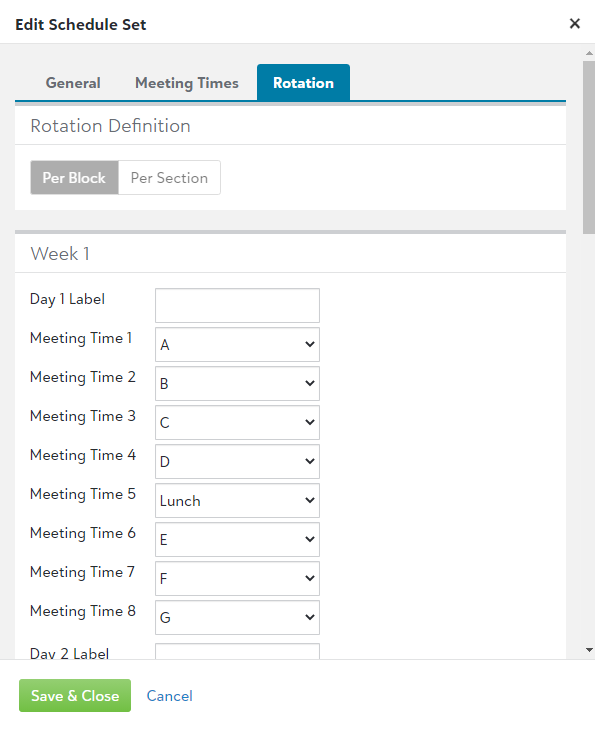Expand the Meeting Time 3 dropdown
595x729 pixels.
tap(237, 423)
